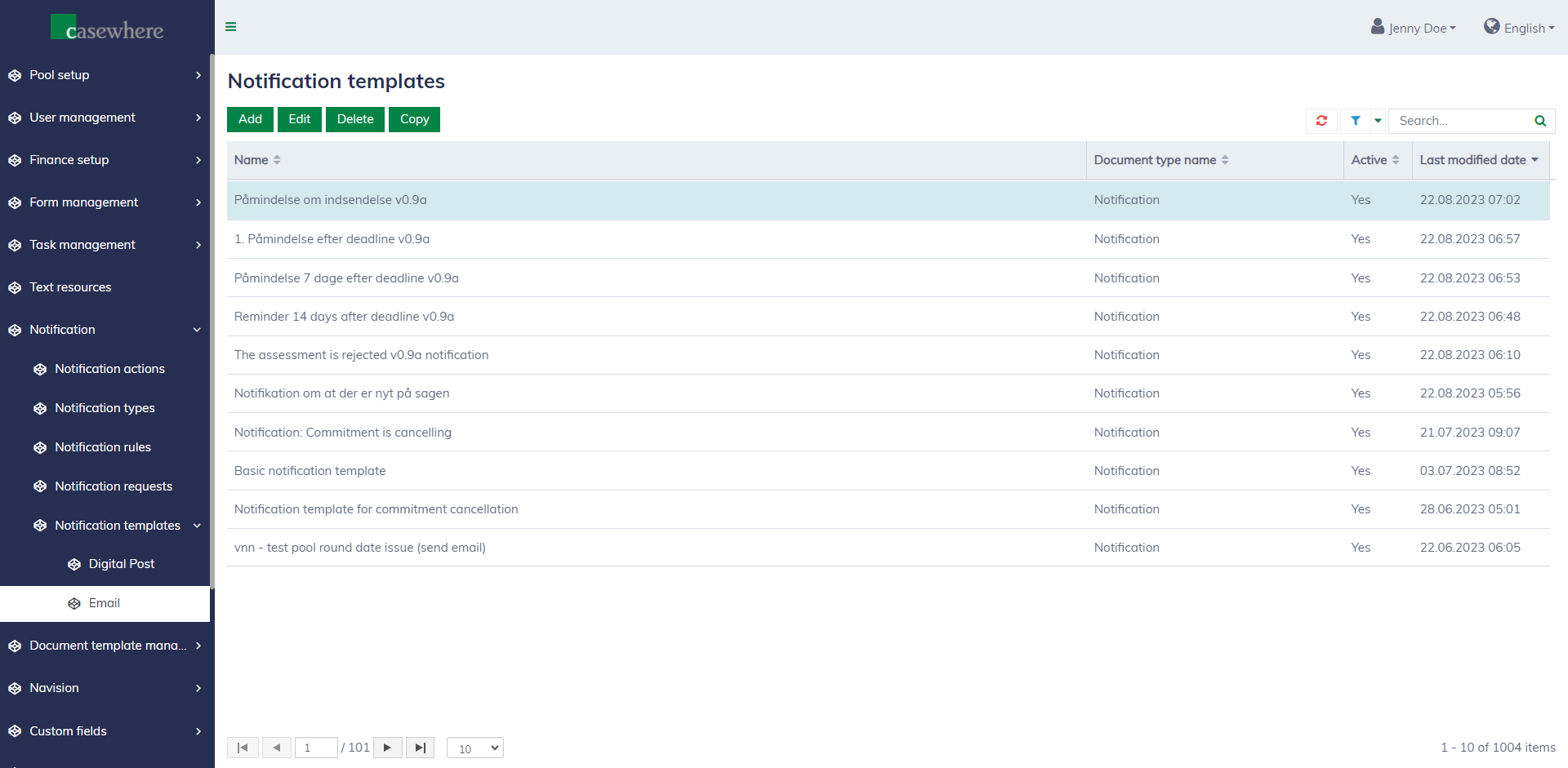This screenshot has width=1568, height=768.
Task: Click the blue filter funnel icon
Action: (1355, 121)
